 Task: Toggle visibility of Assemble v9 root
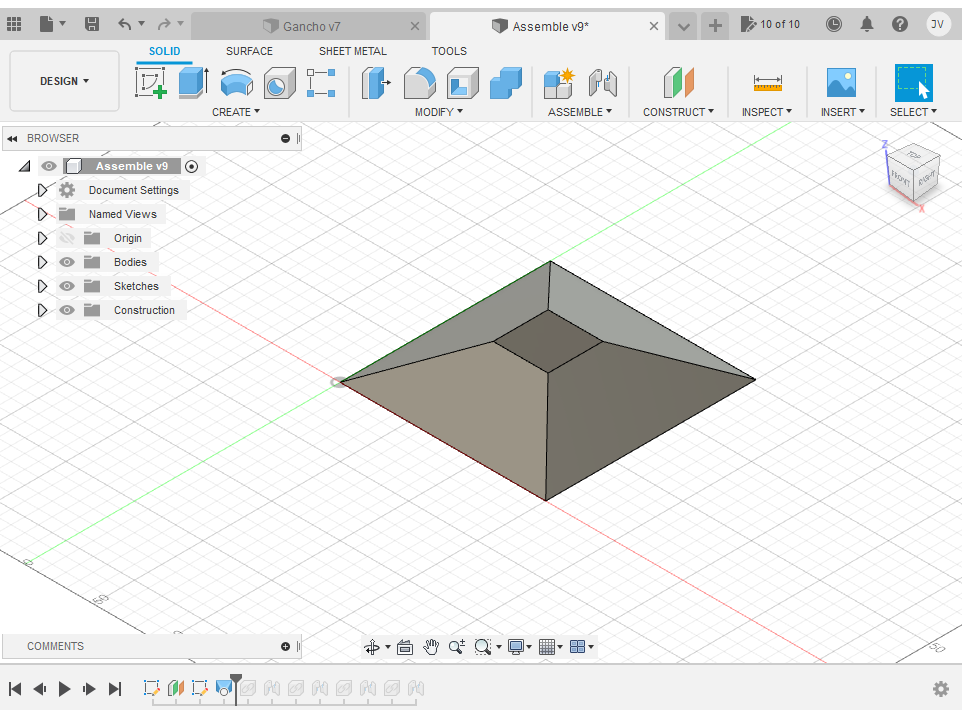(49, 166)
